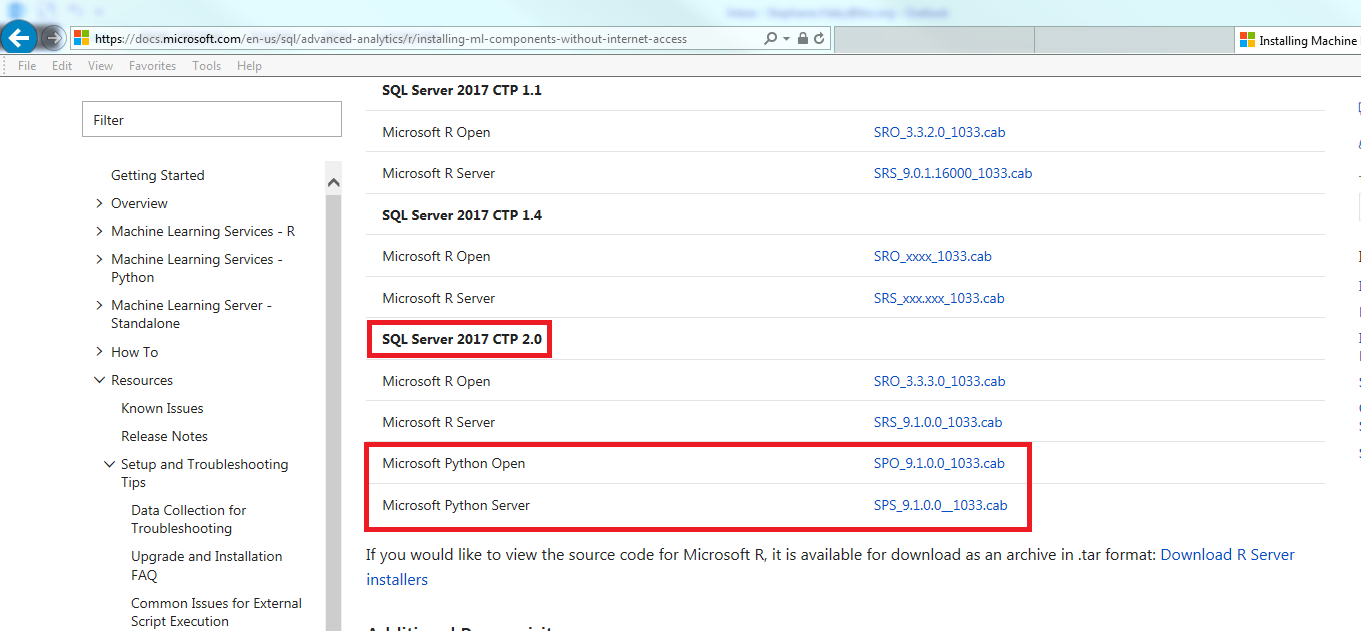Open Common Issues for External Script Execution
This screenshot has width=1361, height=631.
(x=216, y=612)
